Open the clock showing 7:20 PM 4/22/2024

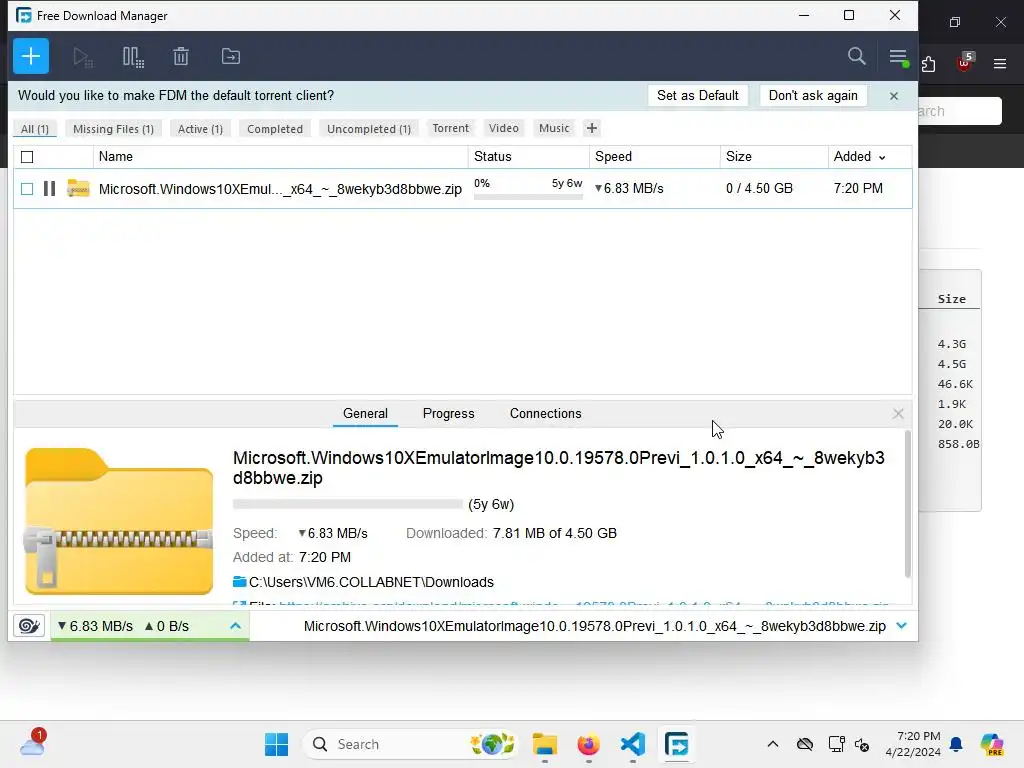913,744
